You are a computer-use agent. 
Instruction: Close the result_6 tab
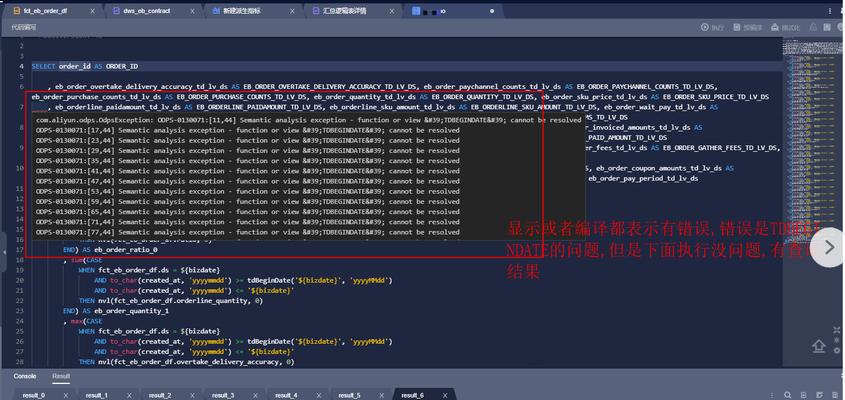click(x=446, y=395)
